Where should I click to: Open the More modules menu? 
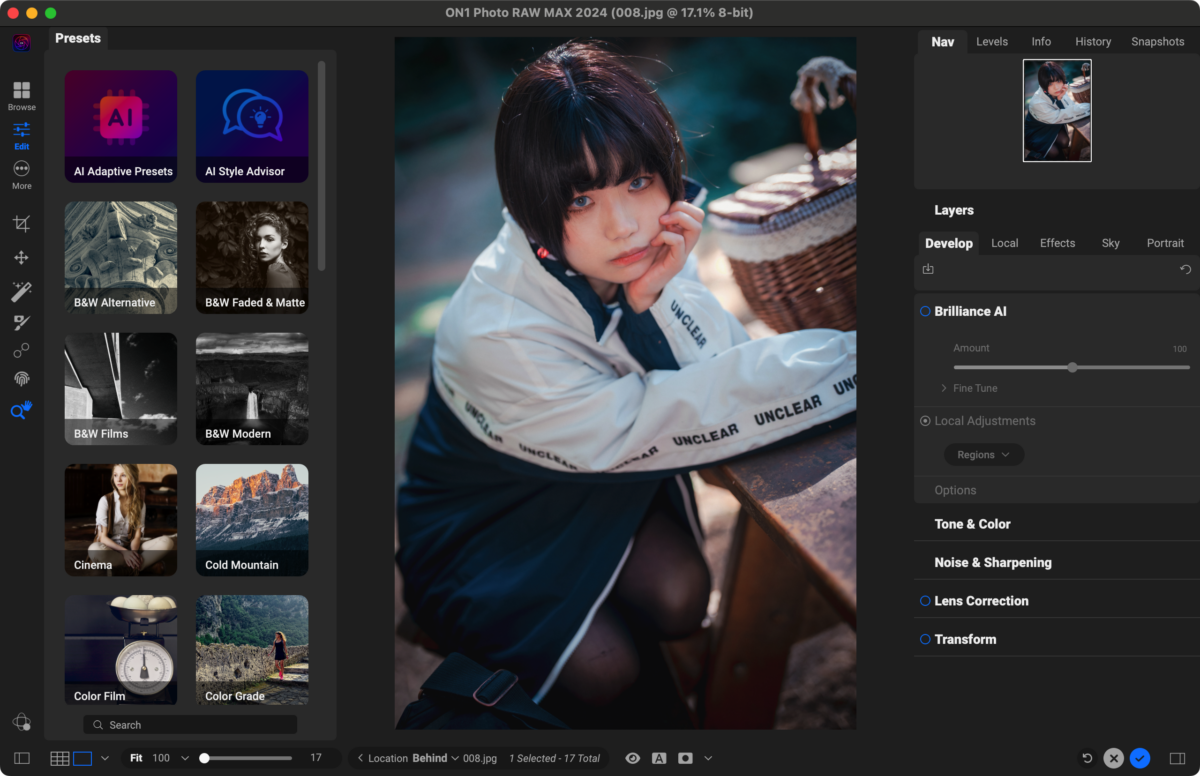[21, 174]
